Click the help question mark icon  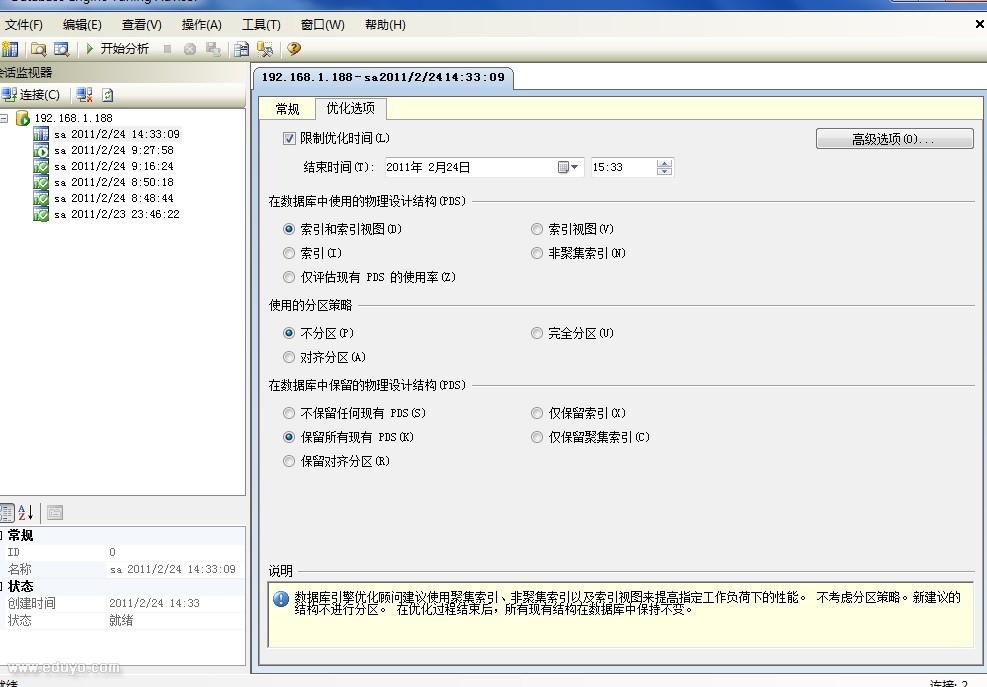[x=293, y=49]
